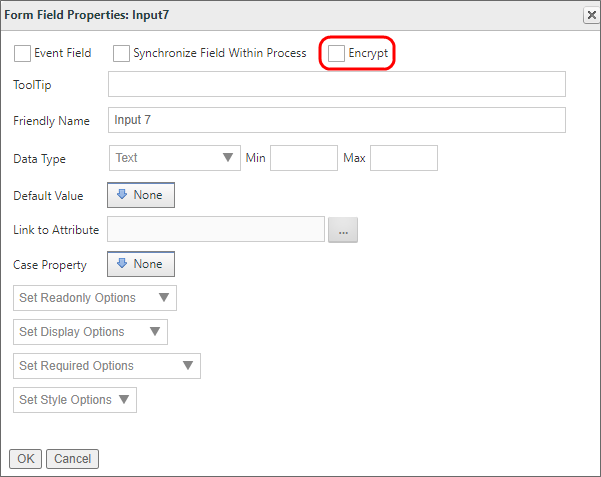Image resolution: width=601 pixels, height=477 pixels.
Task: Click the Max value input box
Action: pos(403,158)
